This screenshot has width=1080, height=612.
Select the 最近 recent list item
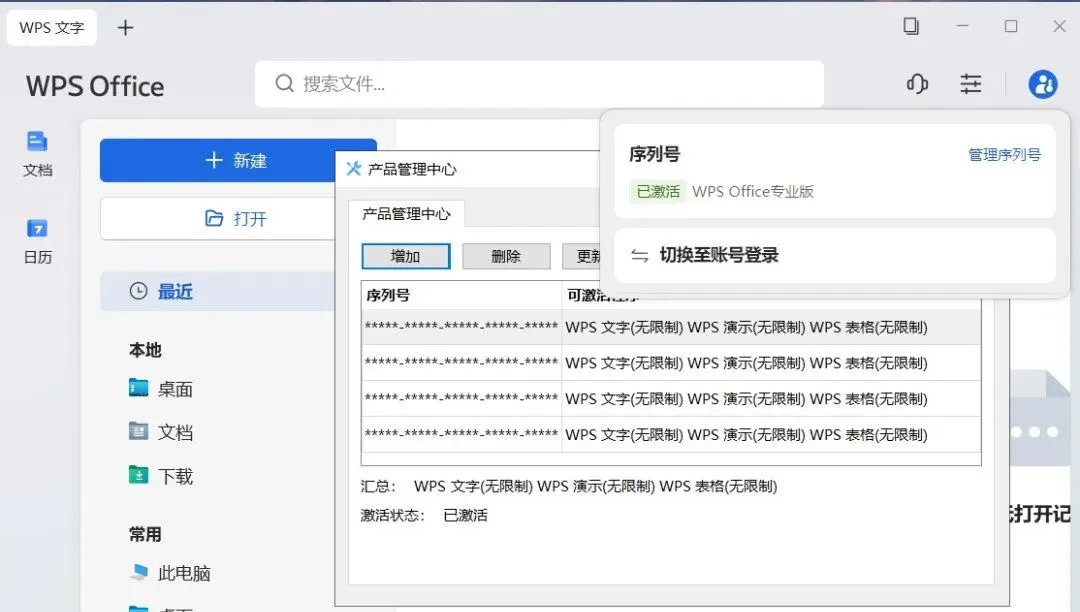[x=218, y=291]
